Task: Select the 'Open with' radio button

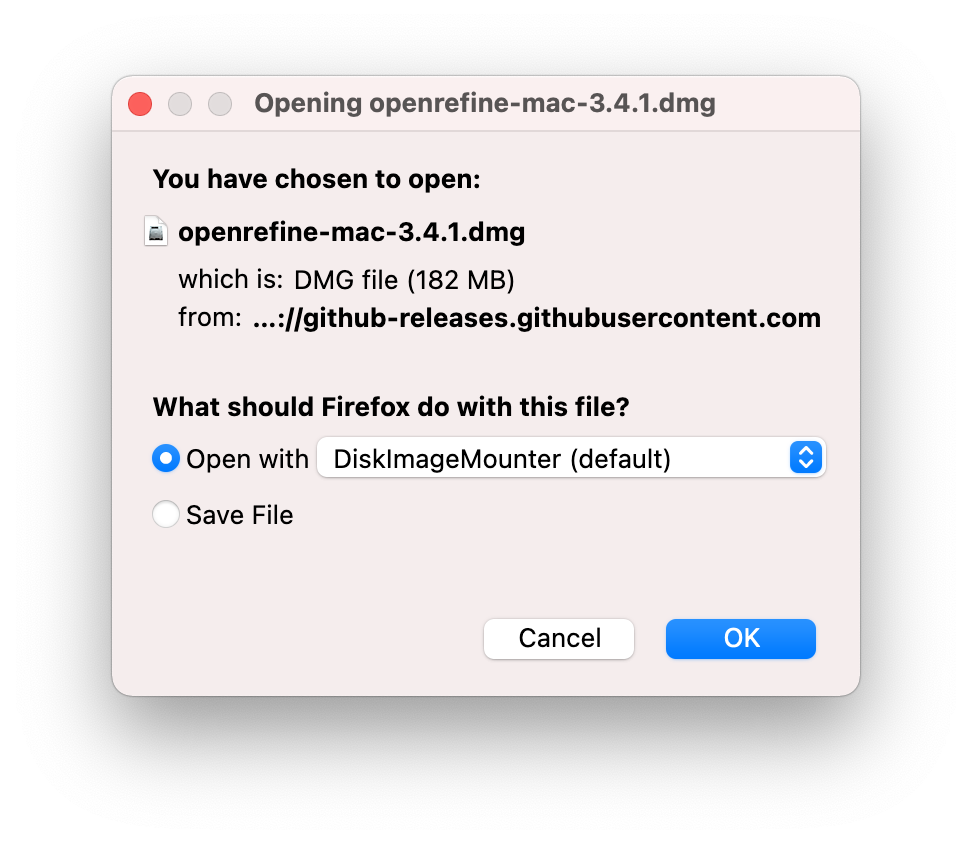Action: tap(166, 458)
